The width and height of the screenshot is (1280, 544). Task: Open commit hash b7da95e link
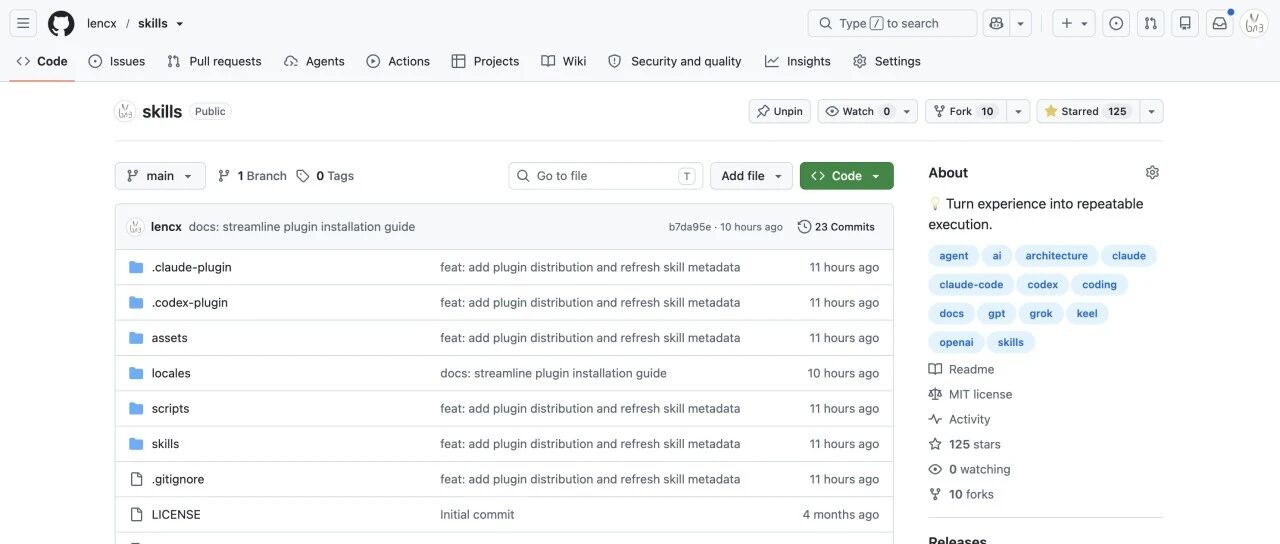[x=690, y=227]
